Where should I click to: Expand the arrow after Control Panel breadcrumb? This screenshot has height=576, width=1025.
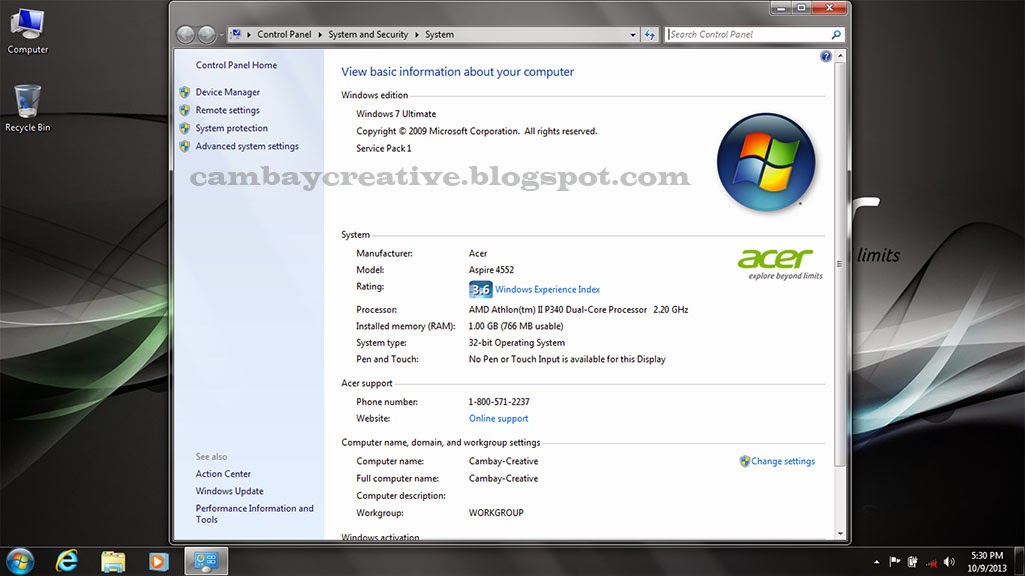320,35
